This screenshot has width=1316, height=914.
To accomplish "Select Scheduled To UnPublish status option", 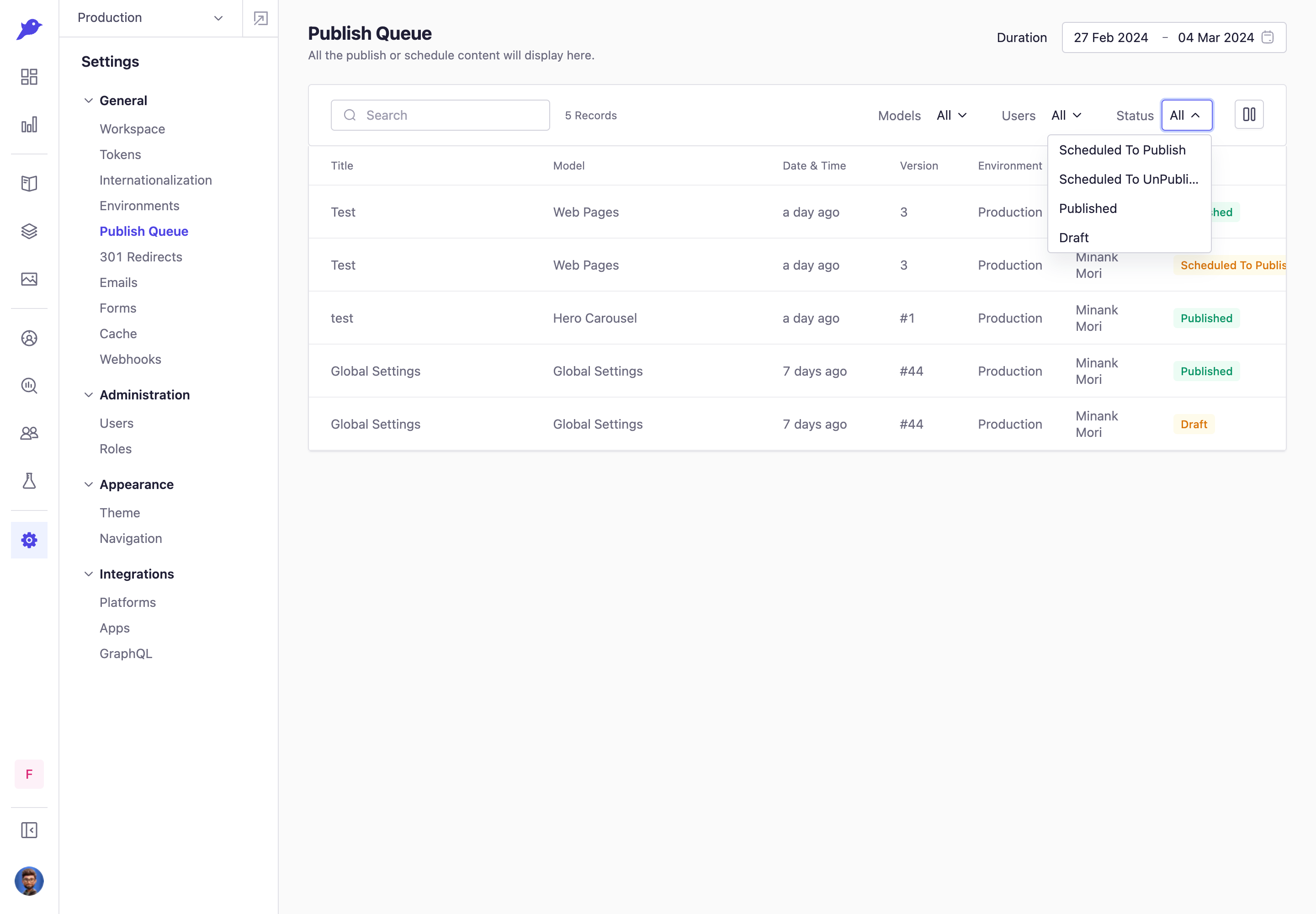I will pyautogui.click(x=1129, y=179).
